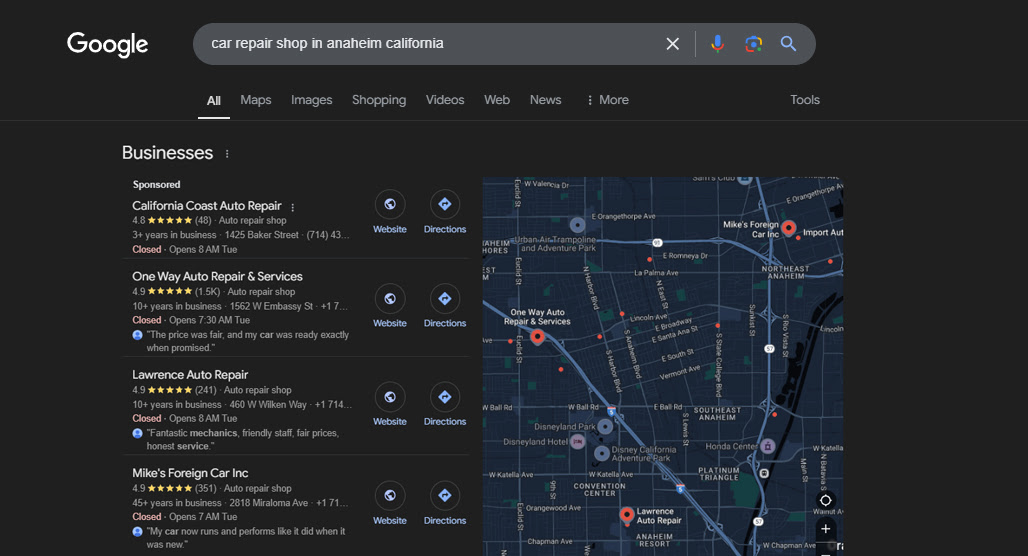Open Mike's Foreign Car Inc listing
The height and width of the screenshot is (556, 1028).
click(190, 473)
